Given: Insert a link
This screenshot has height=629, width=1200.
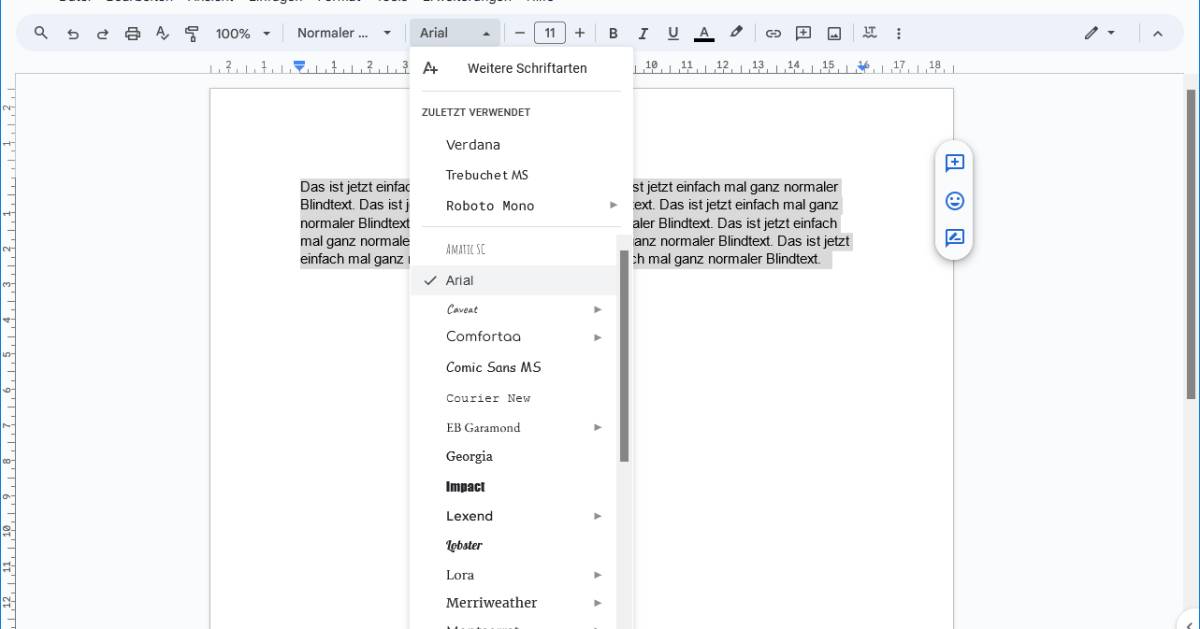Looking at the screenshot, I should pyautogui.click(x=772, y=32).
